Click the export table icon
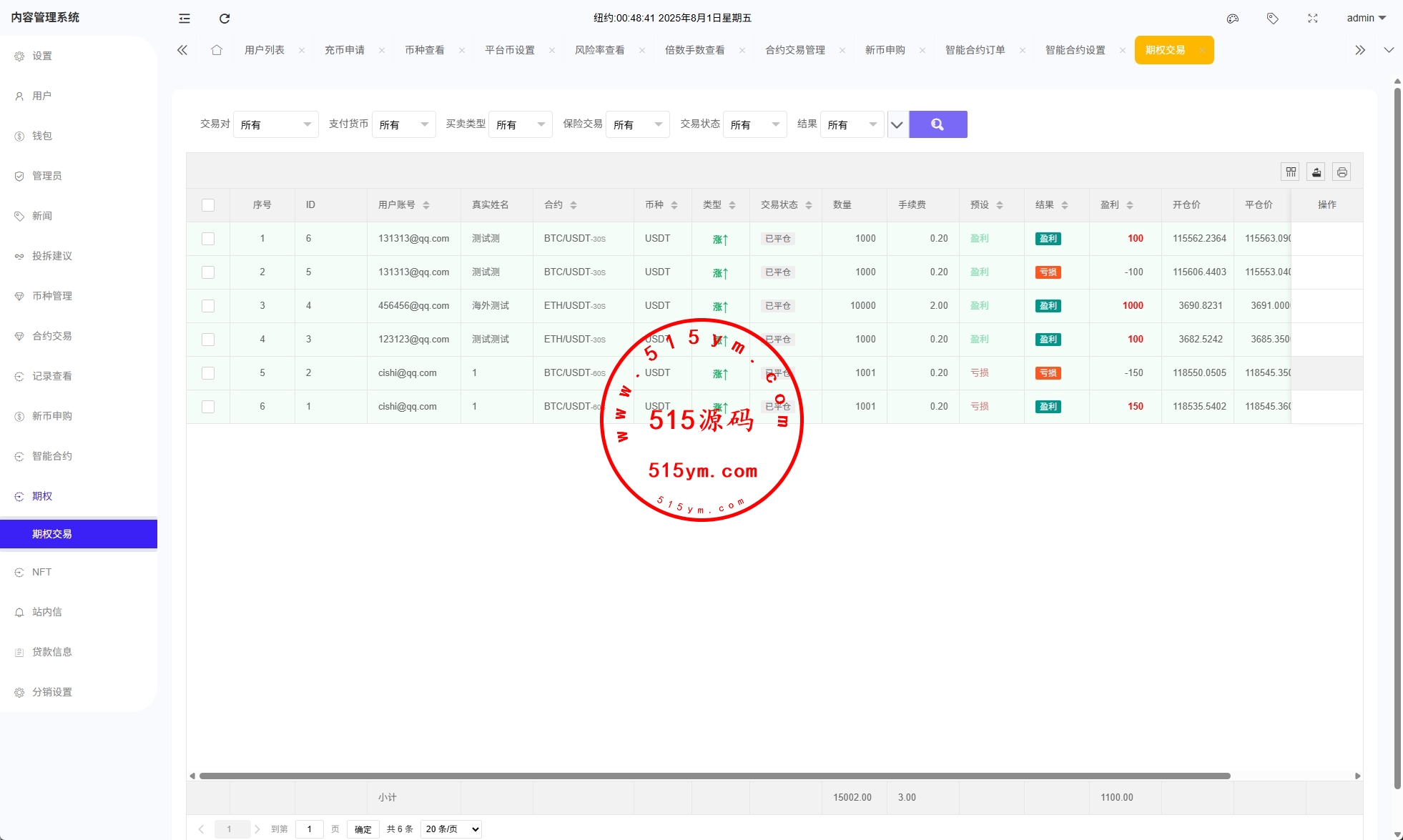The height and width of the screenshot is (840, 1403). tap(1316, 172)
